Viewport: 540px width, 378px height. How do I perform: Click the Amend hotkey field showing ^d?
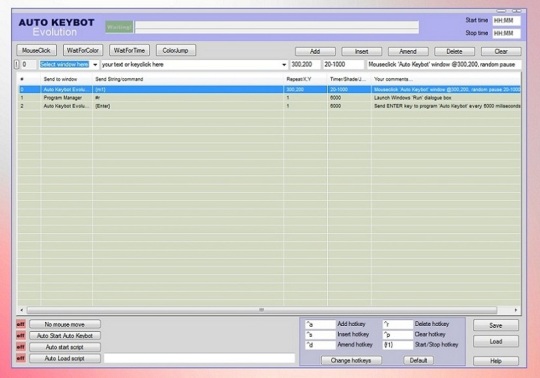pos(320,345)
